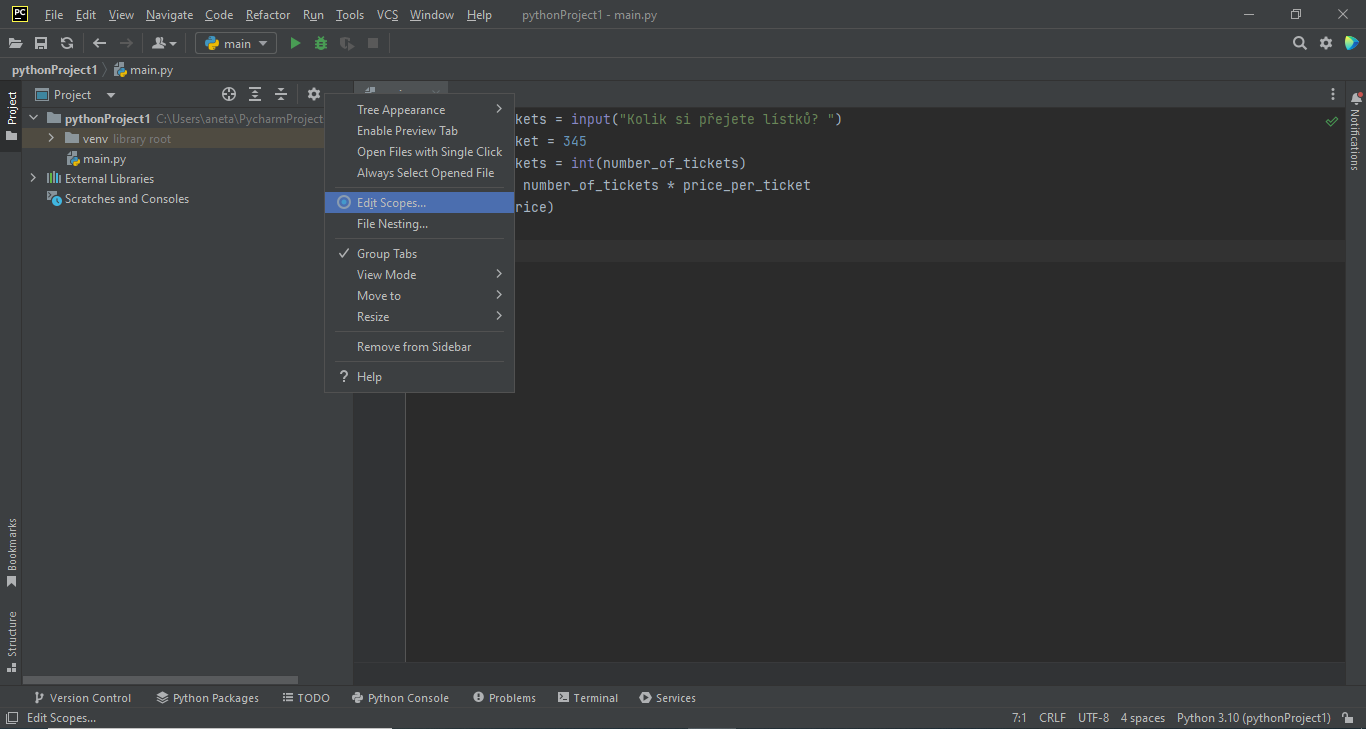Collapse All in the Project panel
This screenshot has width=1366, height=729.
click(280, 93)
